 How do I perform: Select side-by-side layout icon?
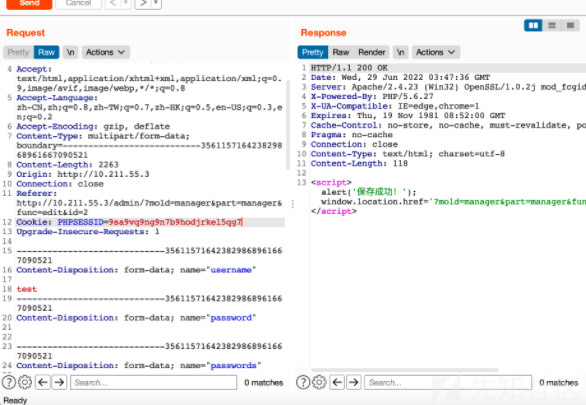533,25
